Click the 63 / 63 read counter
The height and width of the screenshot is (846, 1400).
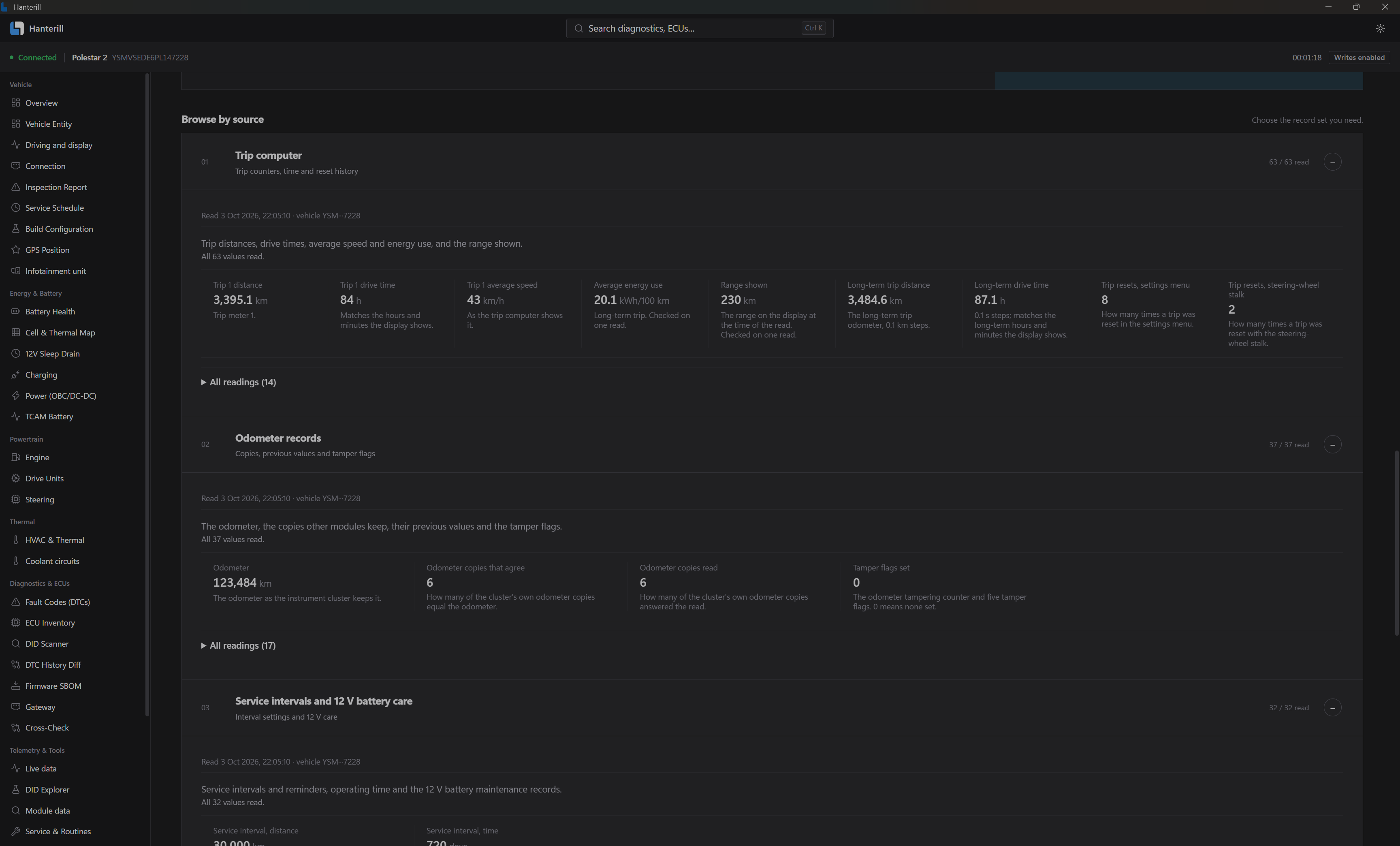tap(1289, 162)
